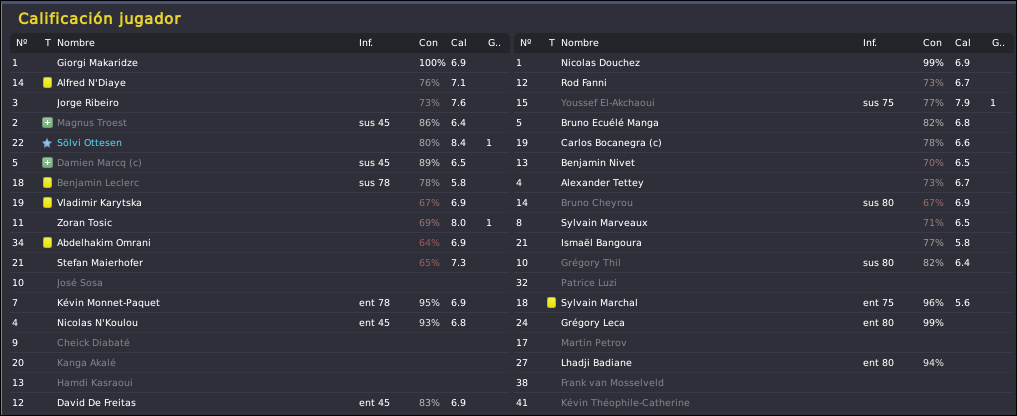This screenshot has height=416, width=1017.
Task: Click Alfred N'Diaye's yellow card icon
Action: 47,83
